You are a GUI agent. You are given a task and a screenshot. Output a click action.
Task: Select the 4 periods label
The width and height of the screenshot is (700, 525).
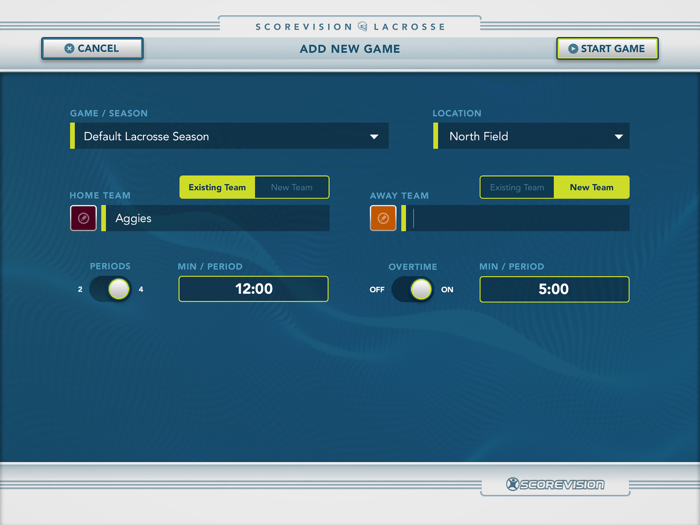click(x=141, y=289)
